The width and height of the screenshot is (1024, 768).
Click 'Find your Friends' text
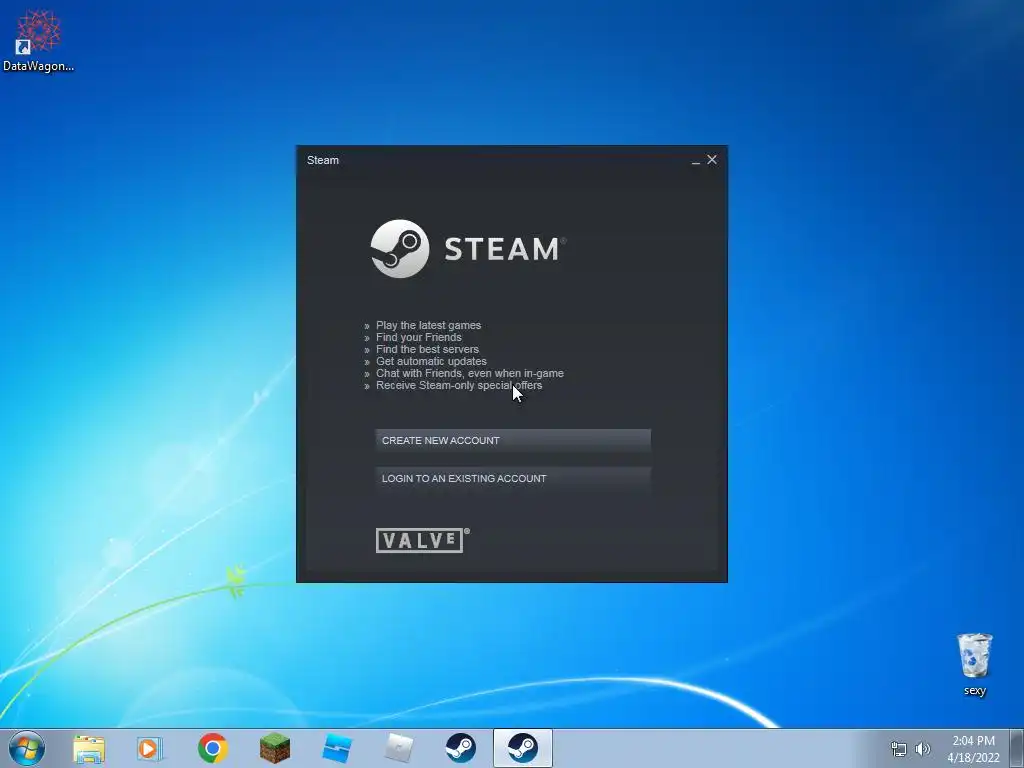click(x=419, y=337)
